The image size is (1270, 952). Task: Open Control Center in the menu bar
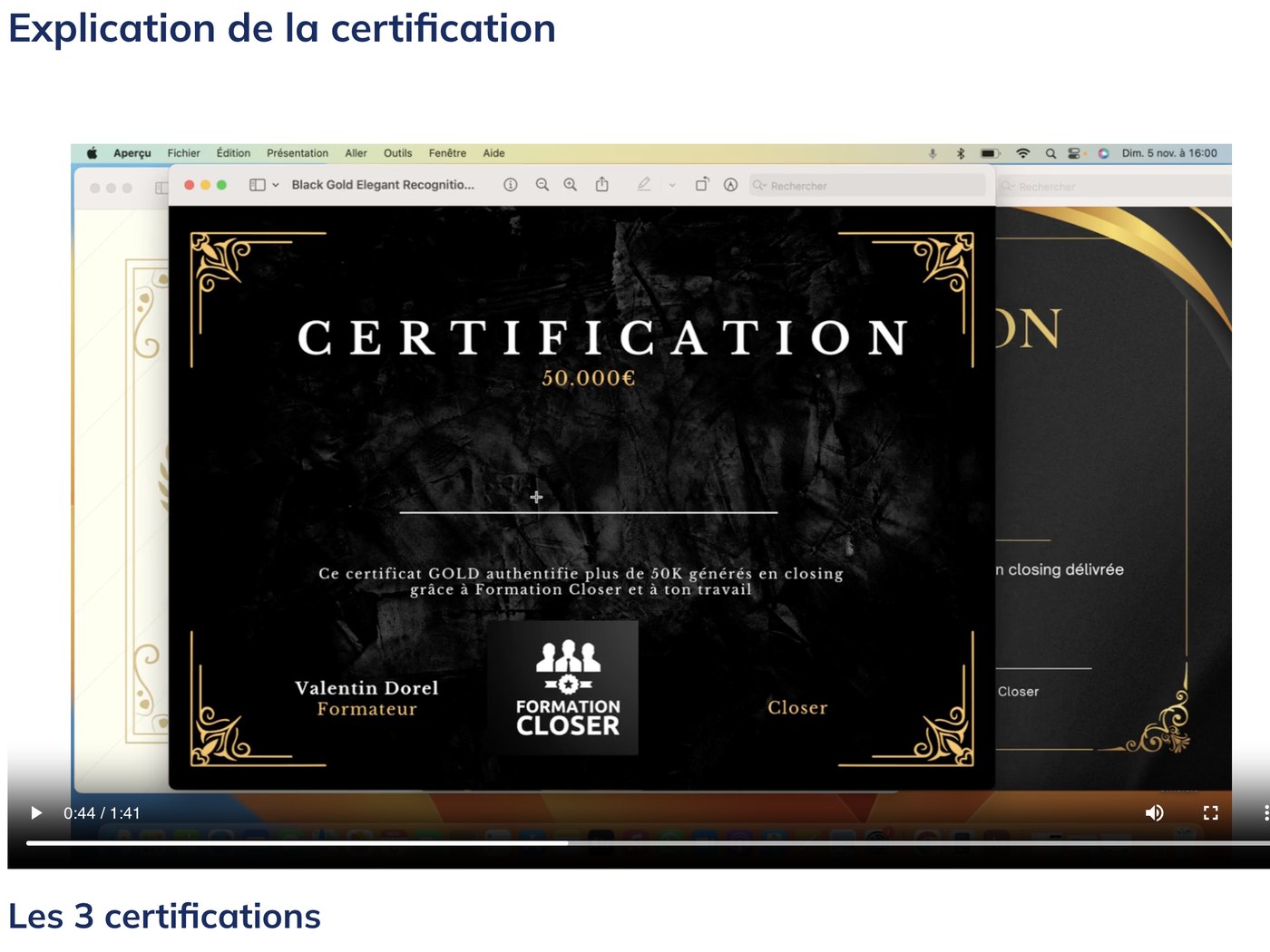[1075, 153]
